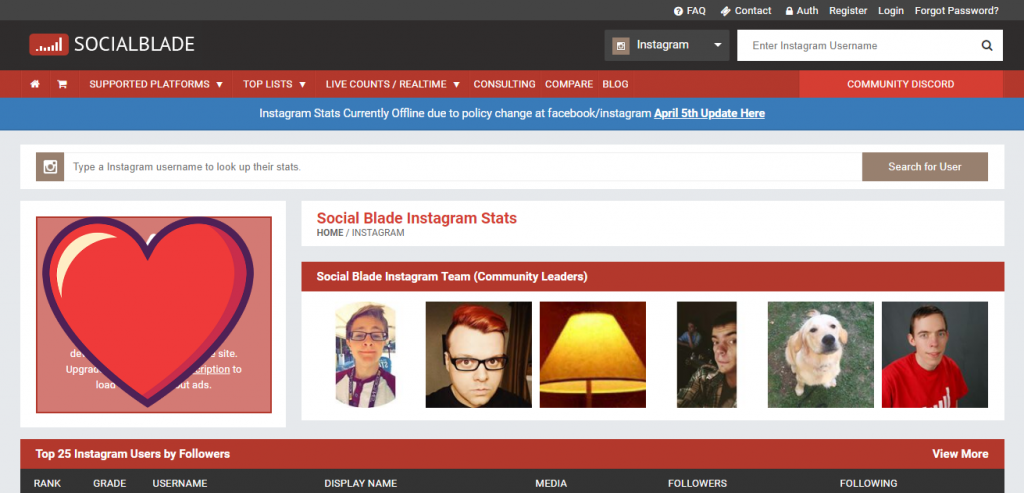Expand Live Counts / Realtime menu
Image resolution: width=1024 pixels, height=493 pixels.
(x=393, y=84)
